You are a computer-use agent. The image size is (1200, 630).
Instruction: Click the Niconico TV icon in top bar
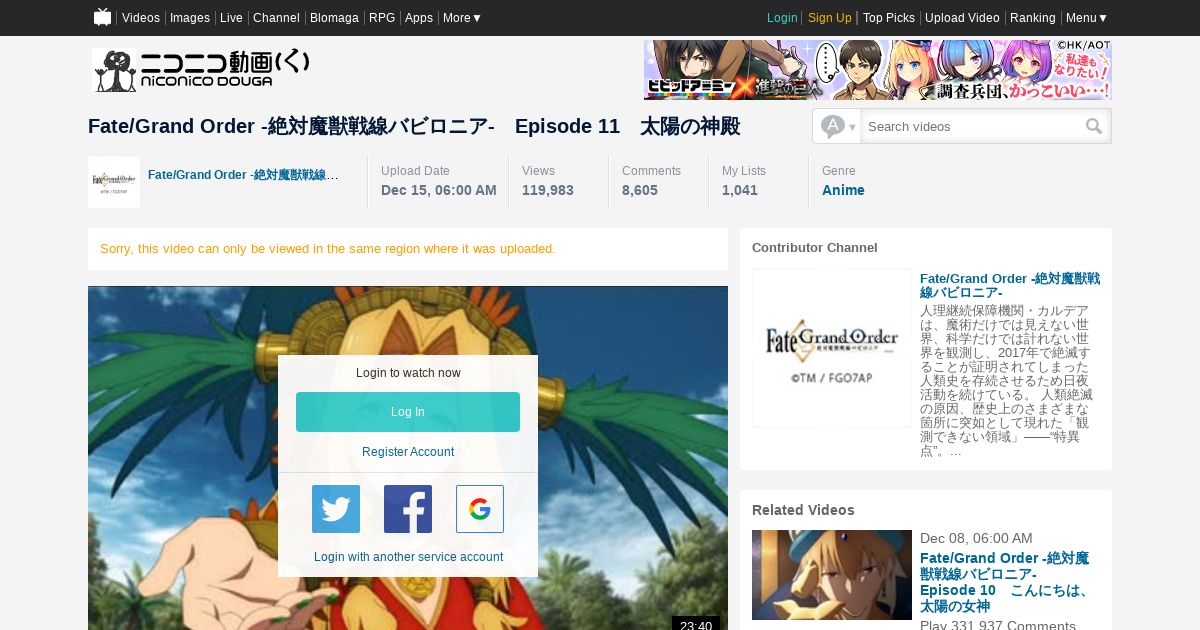[102, 17]
